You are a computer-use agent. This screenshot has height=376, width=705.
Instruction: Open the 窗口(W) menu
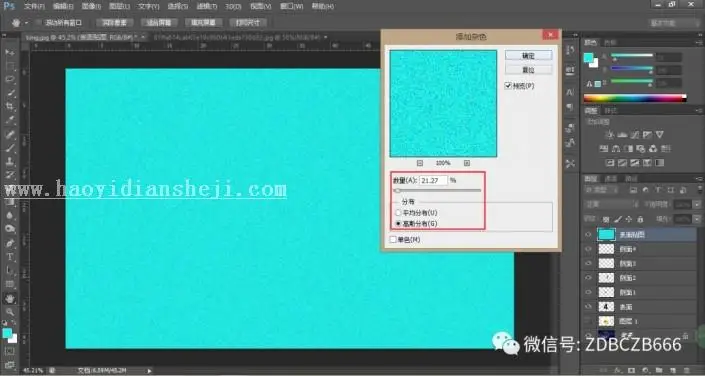[291, 6]
